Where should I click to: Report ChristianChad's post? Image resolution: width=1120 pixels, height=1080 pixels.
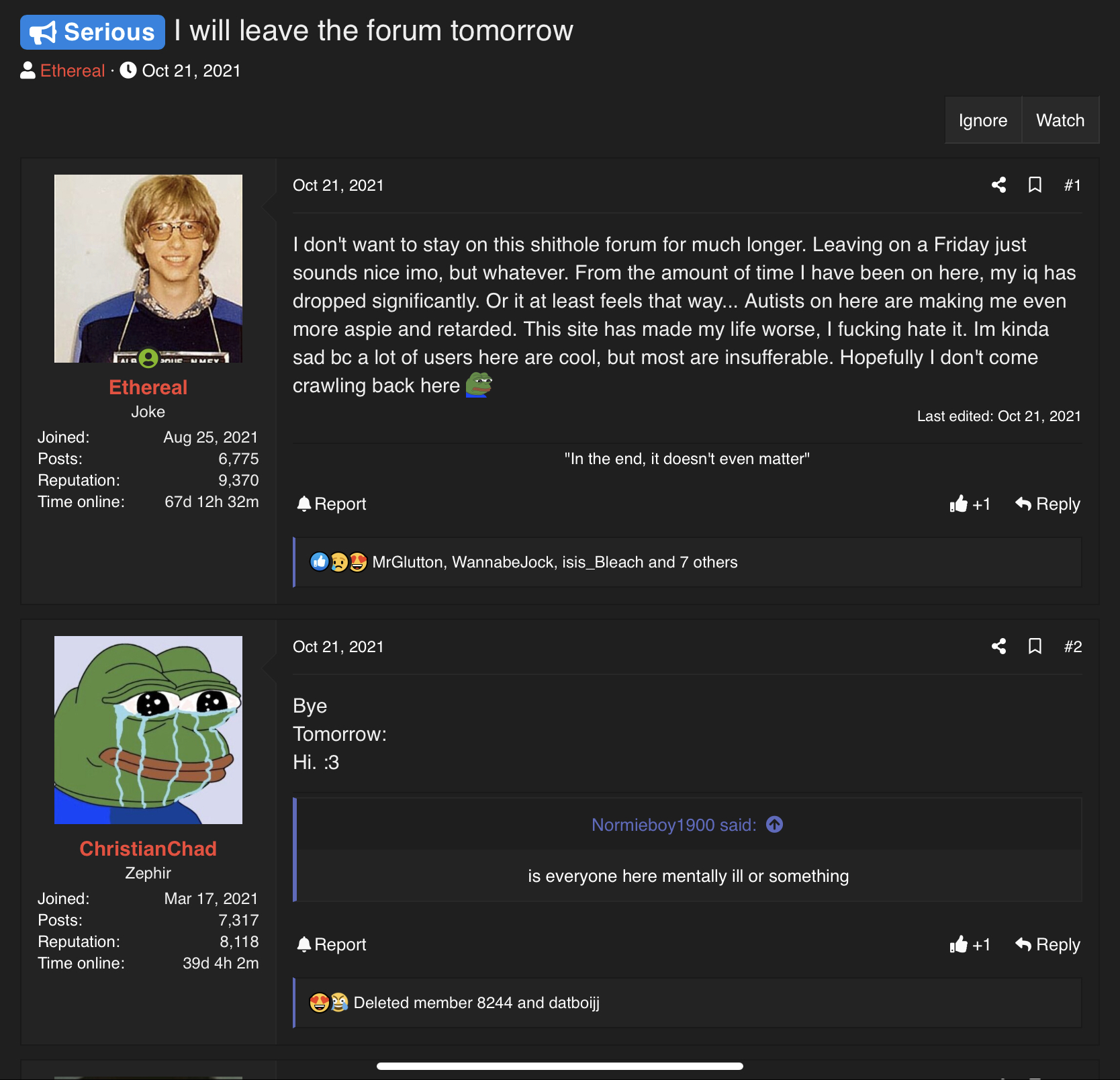tap(332, 944)
